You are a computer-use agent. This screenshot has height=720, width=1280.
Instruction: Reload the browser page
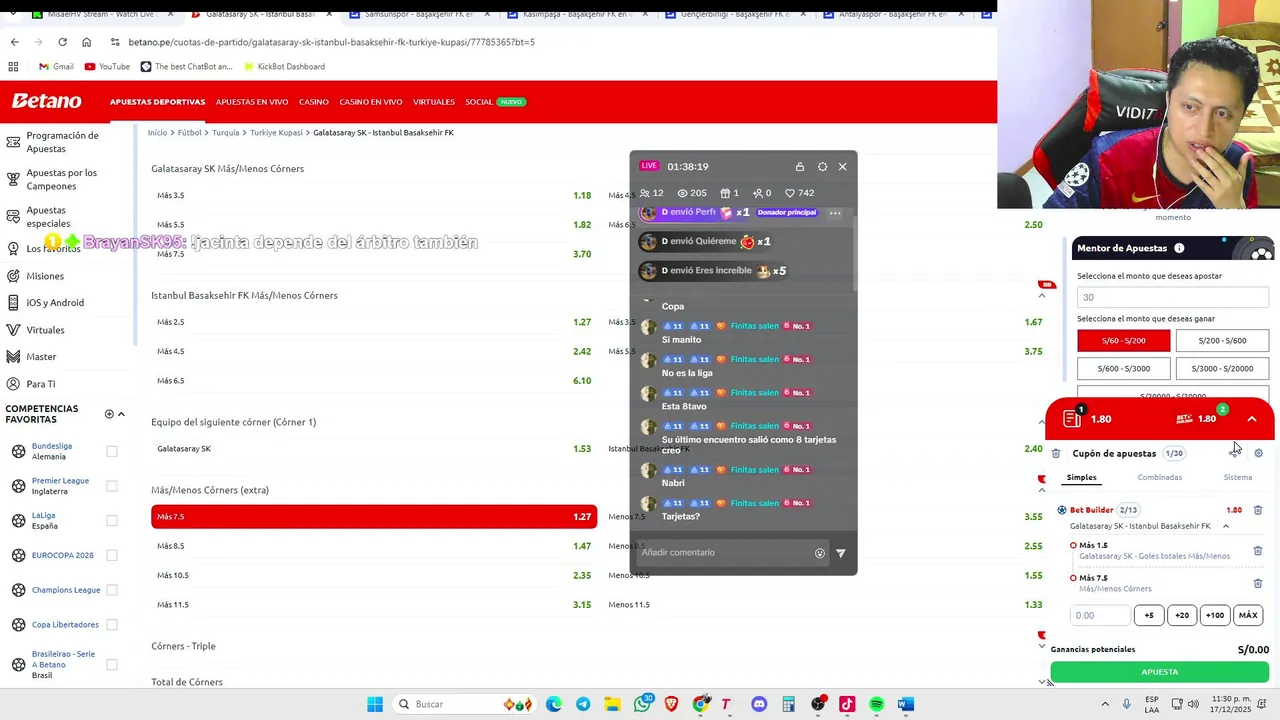point(62,42)
